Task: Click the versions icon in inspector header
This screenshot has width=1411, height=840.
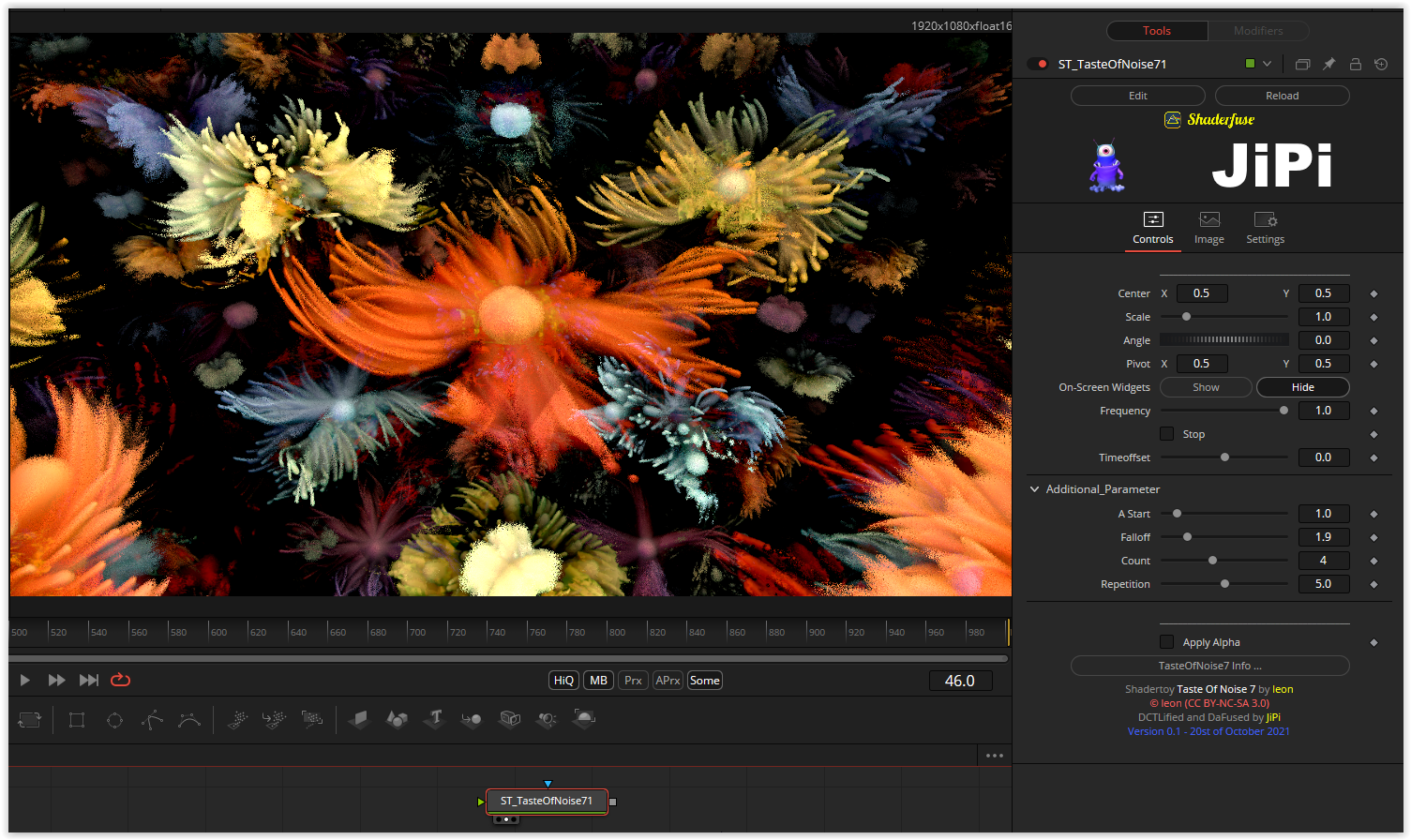Action: pyautogui.click(x=1302, y=65)
